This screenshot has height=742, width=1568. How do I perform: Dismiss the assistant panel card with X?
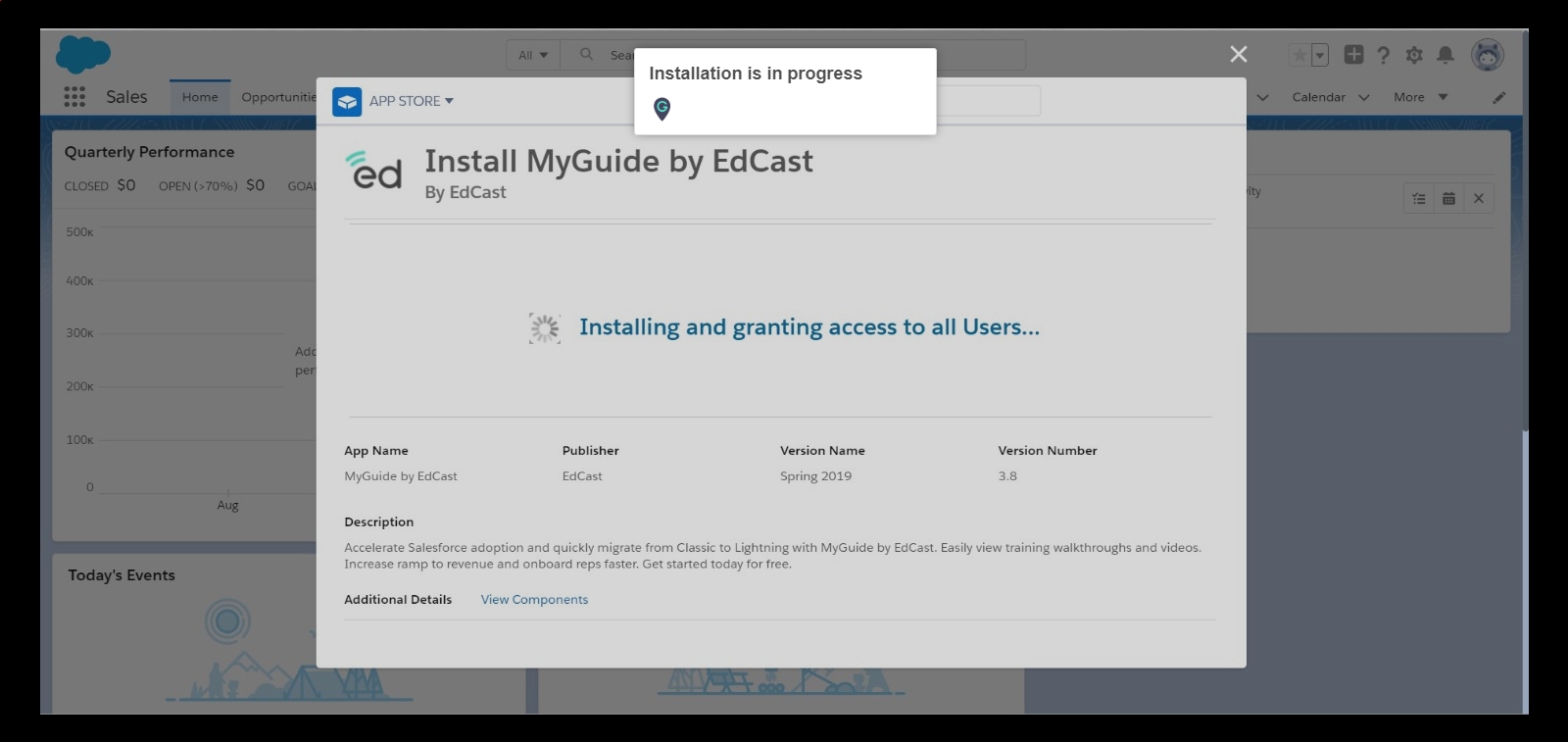point(1479,198)
